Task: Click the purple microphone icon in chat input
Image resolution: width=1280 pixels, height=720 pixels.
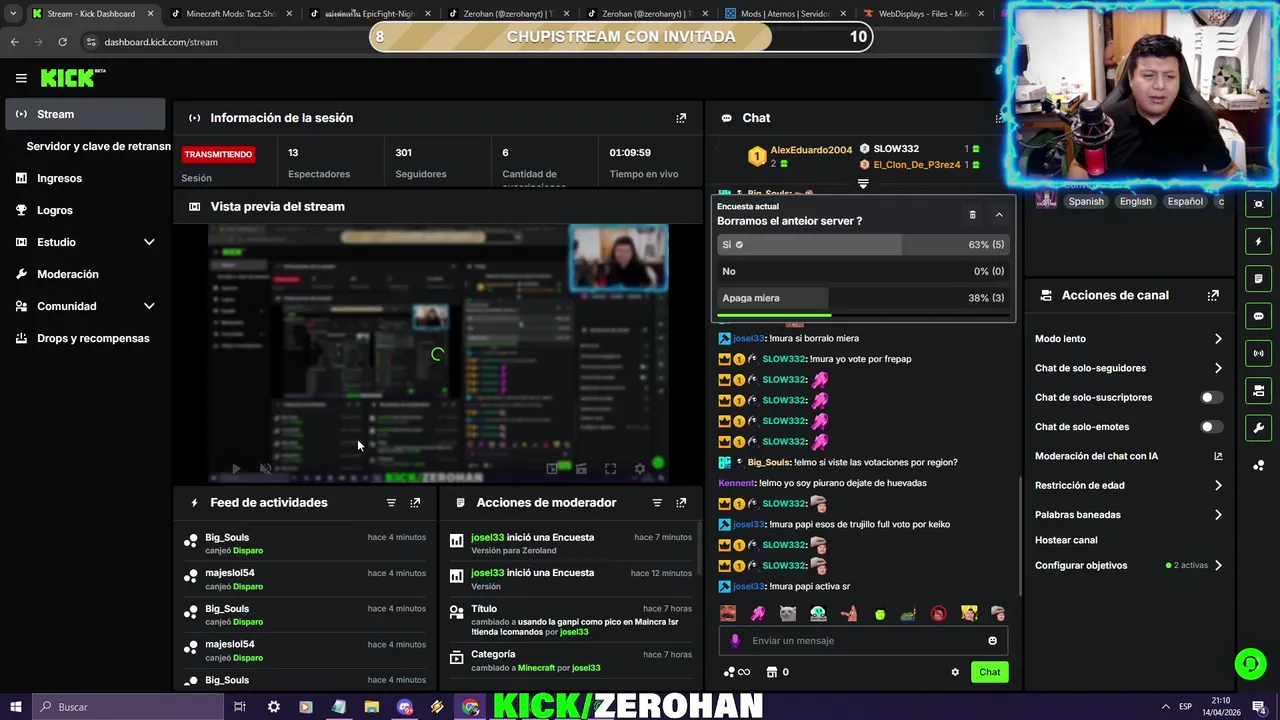Action: 735,641
